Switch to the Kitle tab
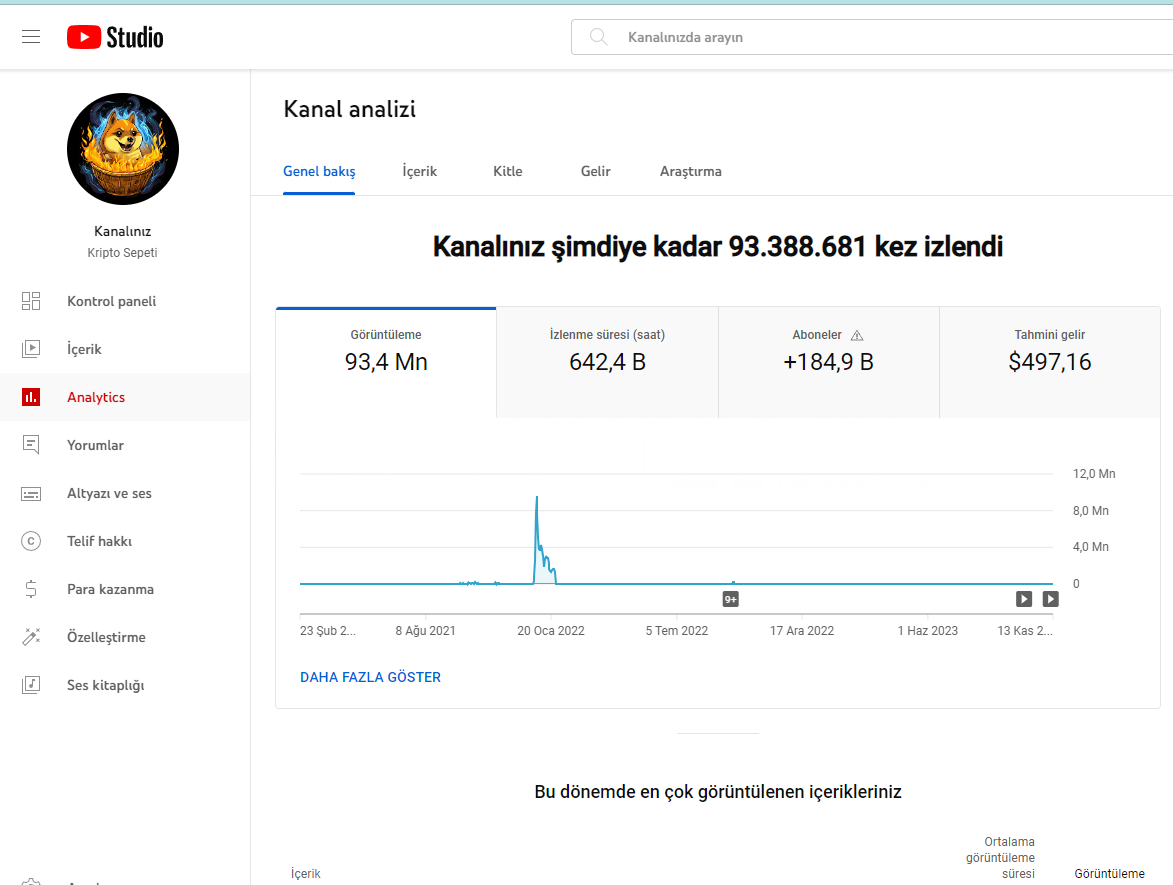The image size is (1173, 885). [508, 171]
